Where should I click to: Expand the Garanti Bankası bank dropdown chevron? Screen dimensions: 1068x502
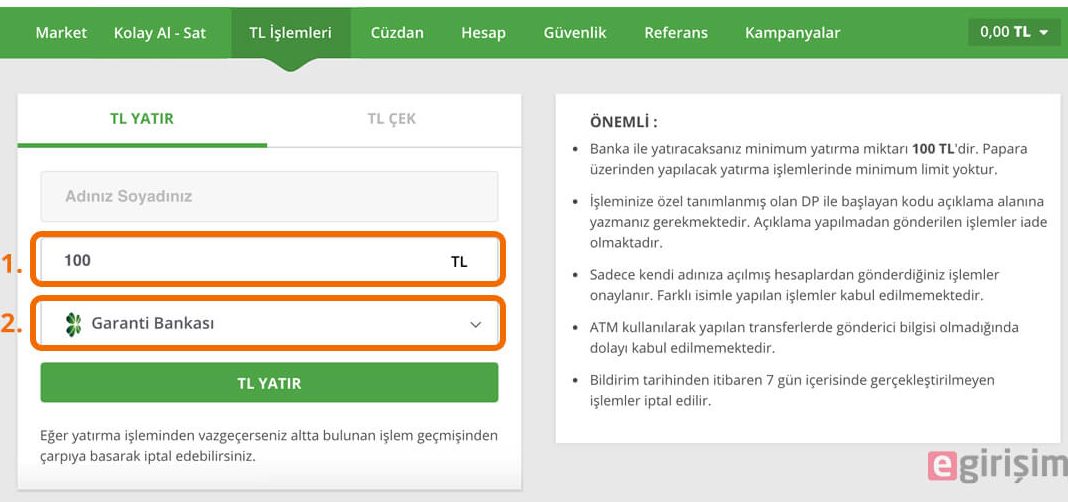[475, 325]
